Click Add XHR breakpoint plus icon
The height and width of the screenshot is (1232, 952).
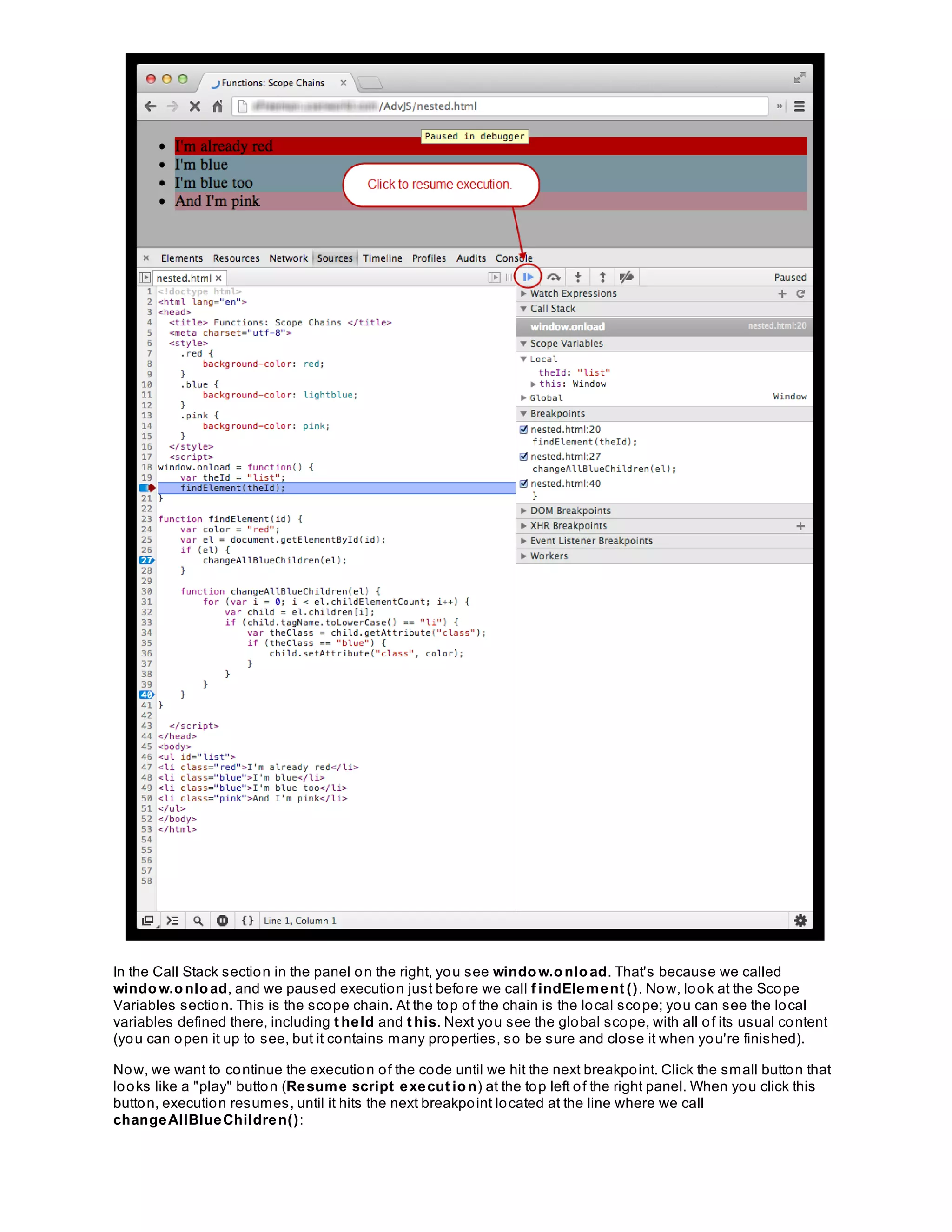tap(800, 526)
